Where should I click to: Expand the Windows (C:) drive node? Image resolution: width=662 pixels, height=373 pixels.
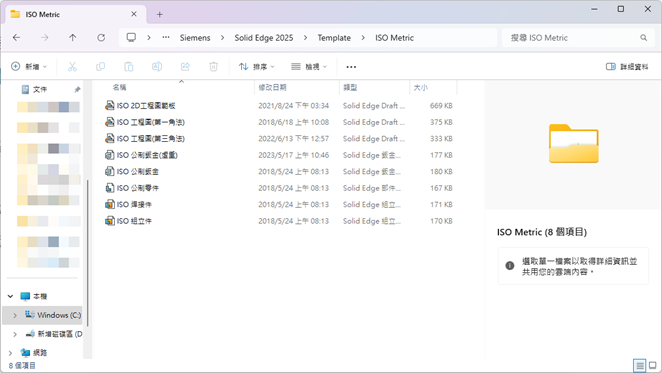pos(15,315)
